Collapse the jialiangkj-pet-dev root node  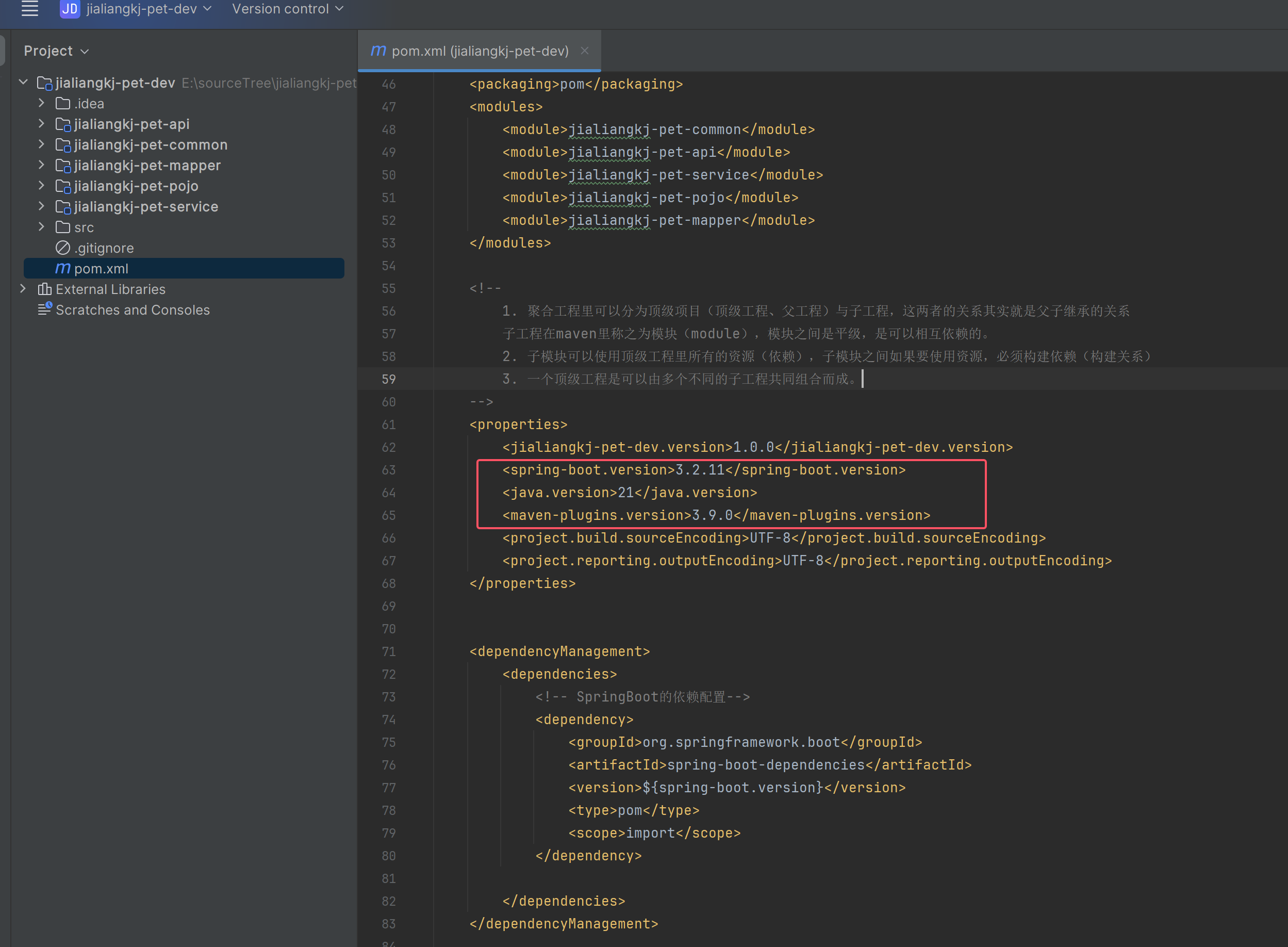click(x=24, y=82)
